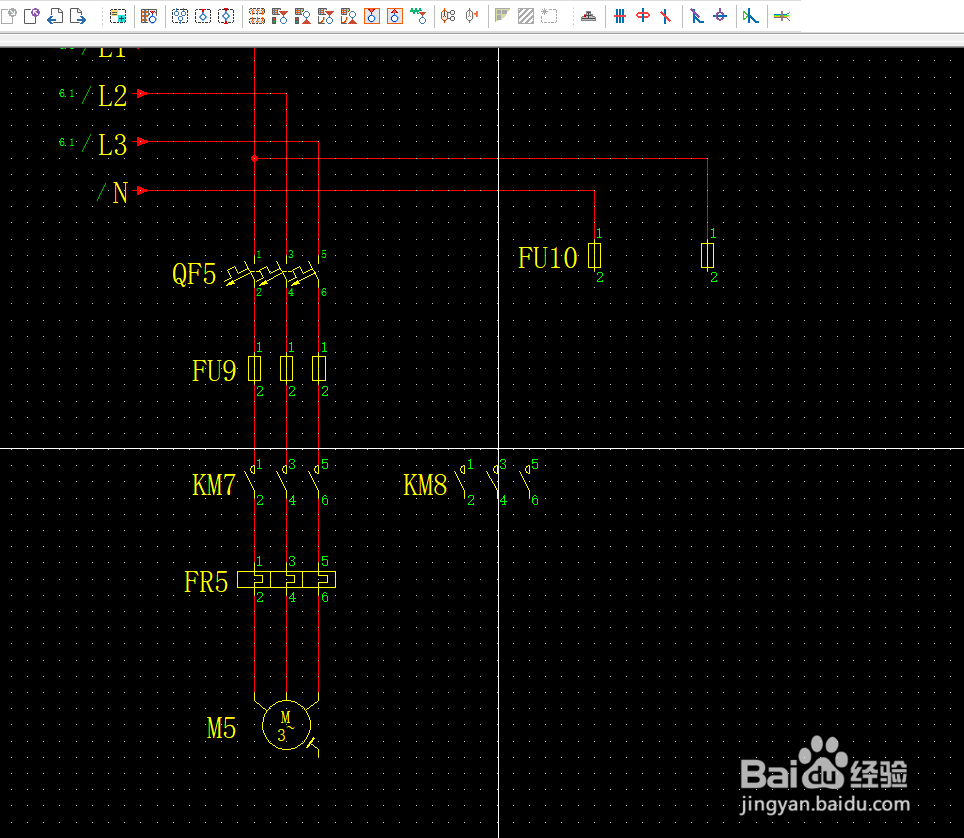Click dashed box diamond with single red top icon
The image size is (964, 838).
tap(203, 16)
